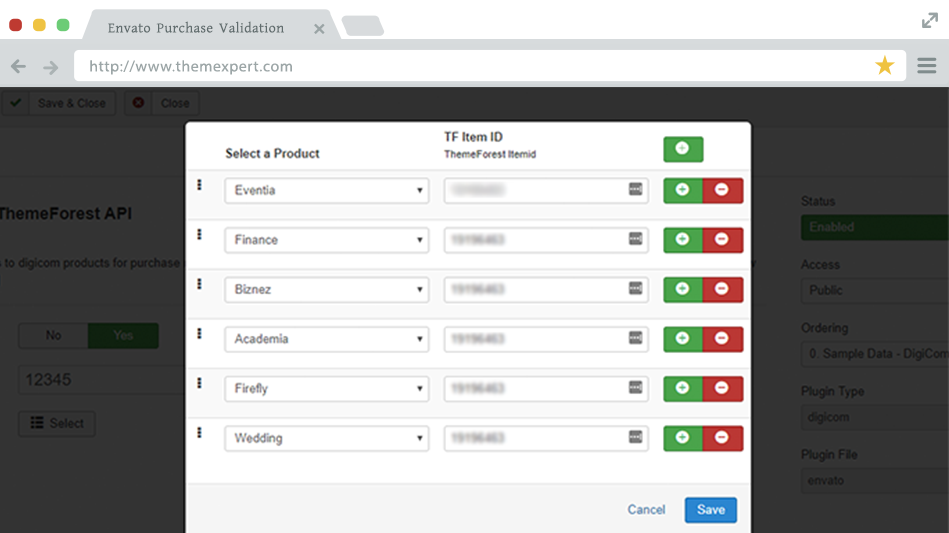949x533 pixels.
Task: Save the product mapping dialog
Action: [x=711, y=510]
